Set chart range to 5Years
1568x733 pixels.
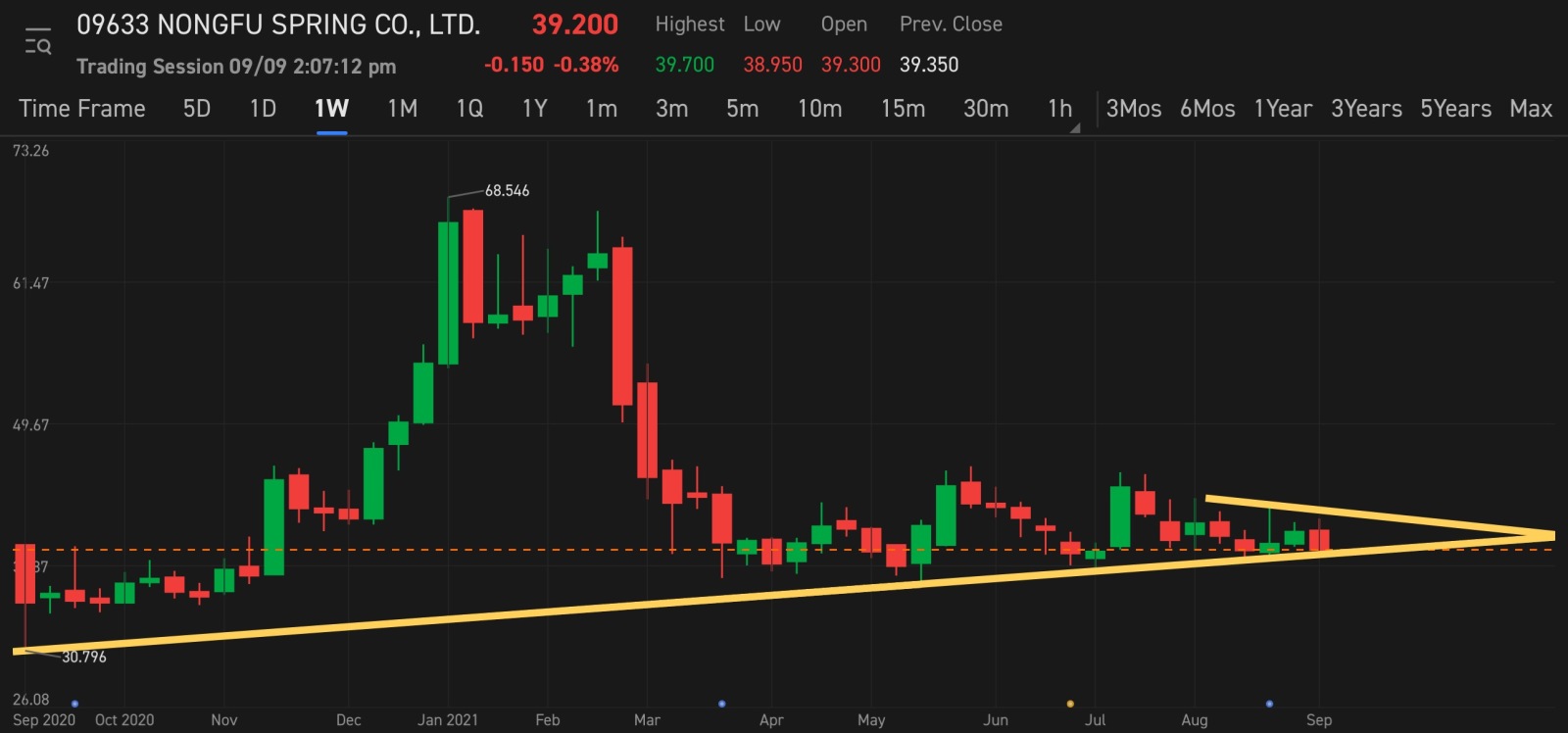click(1456, 109)
